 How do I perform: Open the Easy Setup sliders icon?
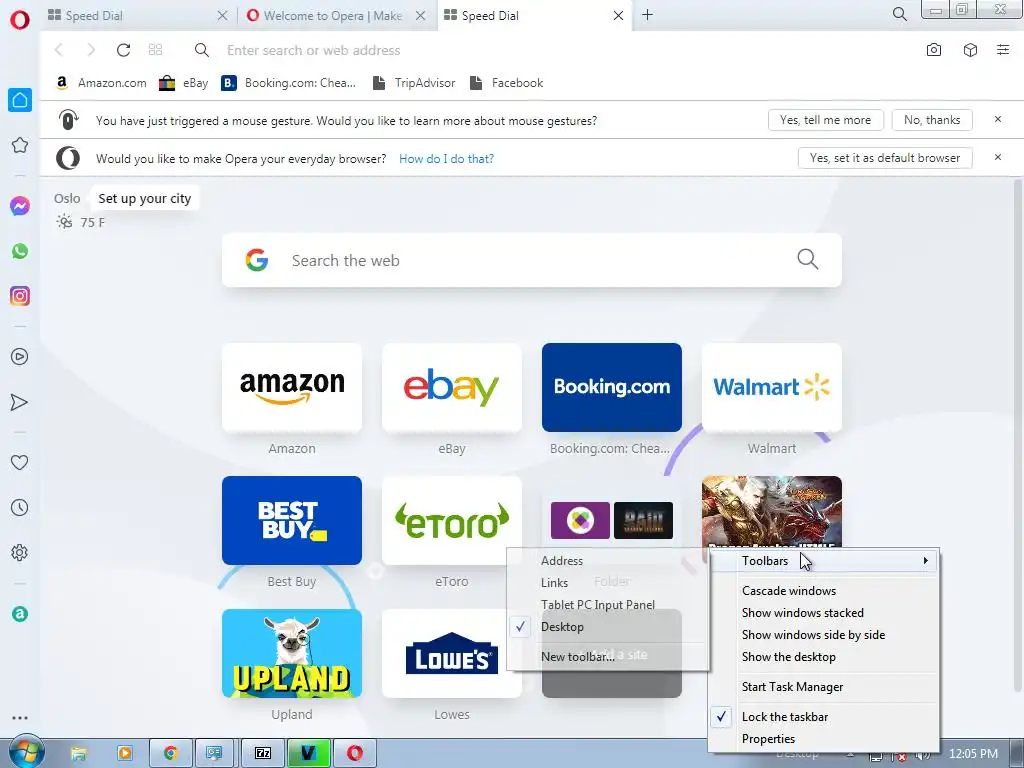tap(1003, 50)
